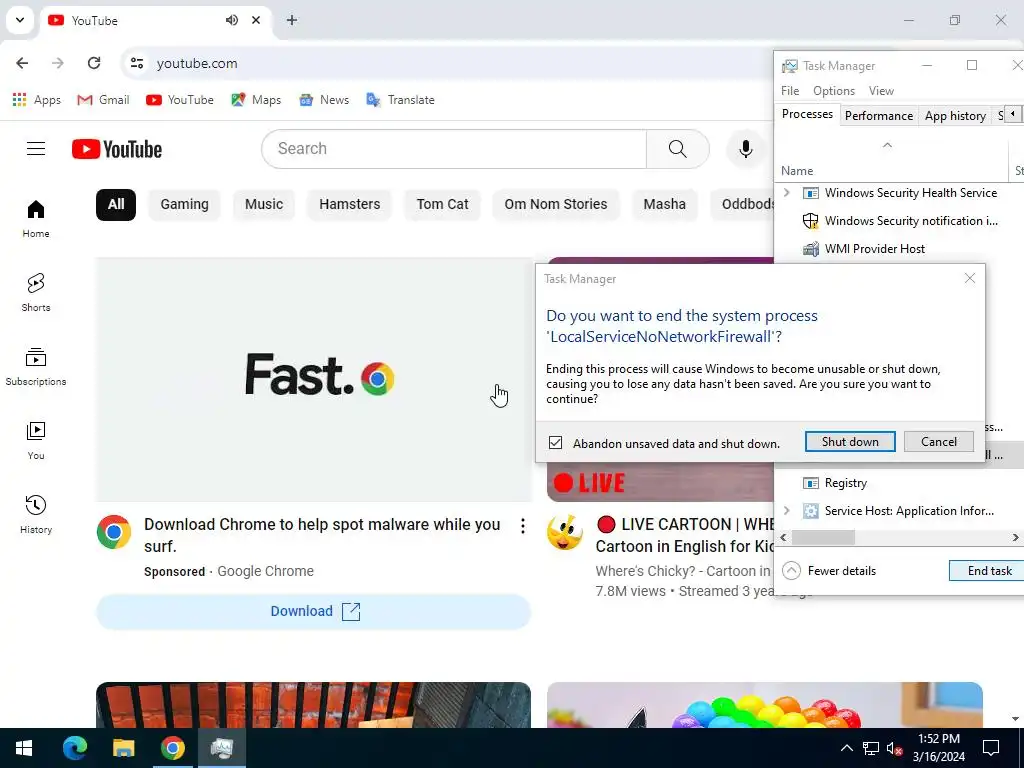Open the YouTube guide hamburger menu
This screenshot has width=1024, height=768.
point(36,149)
